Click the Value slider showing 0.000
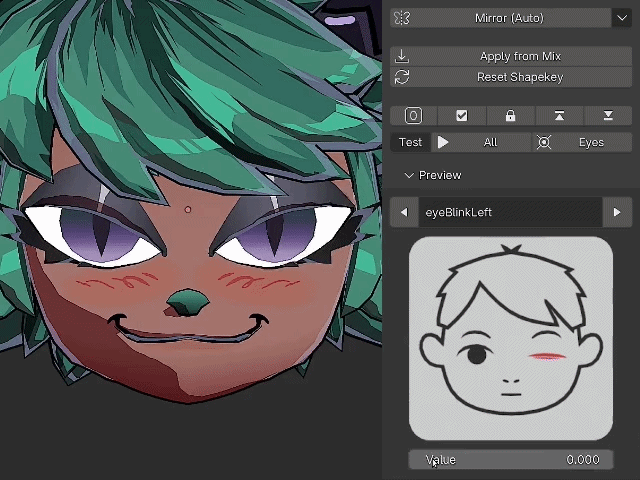640x480 pixels. [x=511, y=460]
